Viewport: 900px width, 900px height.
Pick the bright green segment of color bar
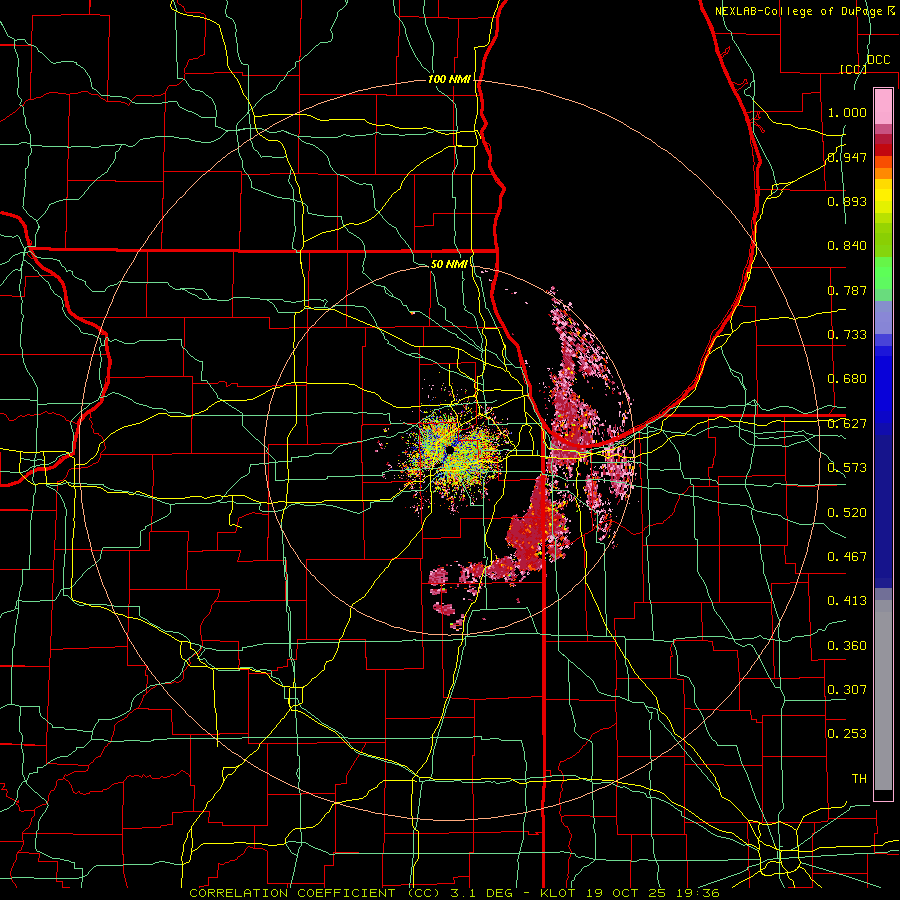coord(883,273)
